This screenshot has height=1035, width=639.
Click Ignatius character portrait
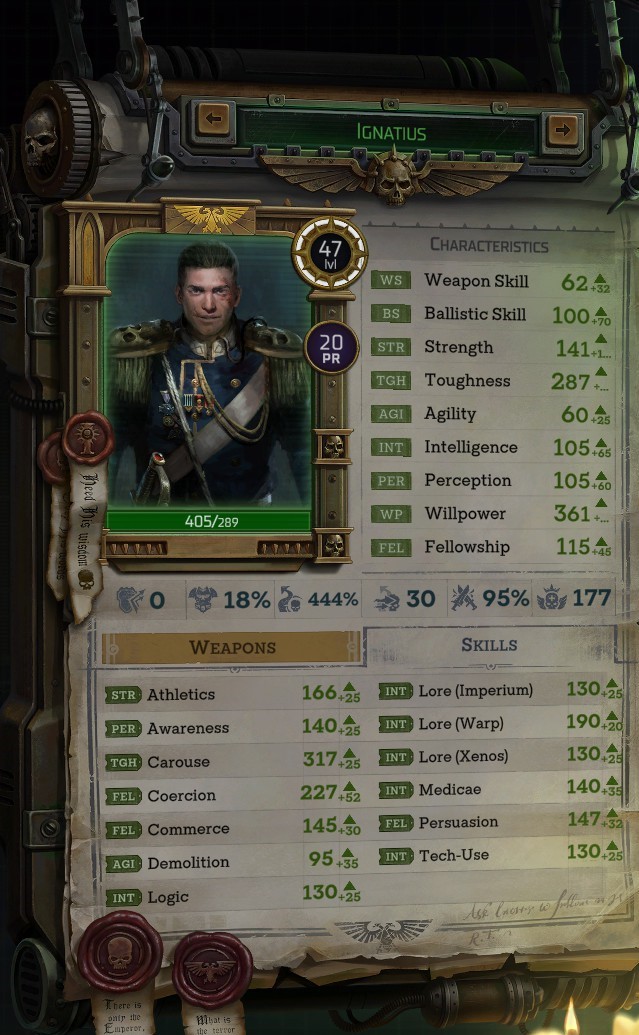(x=209, y=371)
